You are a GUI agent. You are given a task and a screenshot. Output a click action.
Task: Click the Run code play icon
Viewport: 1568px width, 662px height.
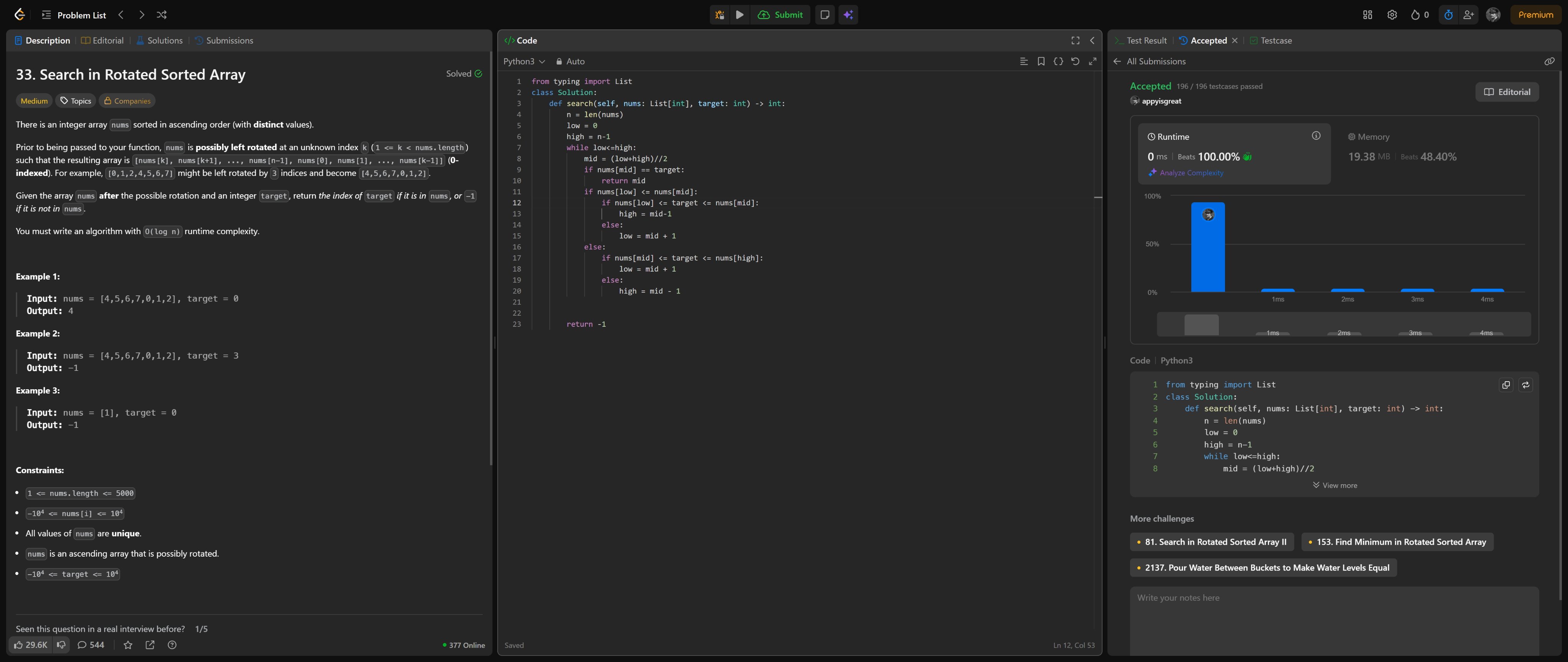[x=740, y=15]
